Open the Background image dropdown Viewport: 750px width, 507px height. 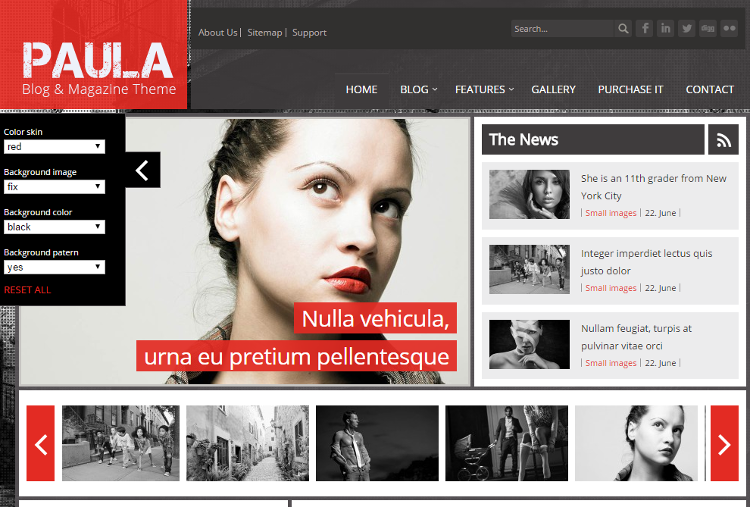(54, 187)
